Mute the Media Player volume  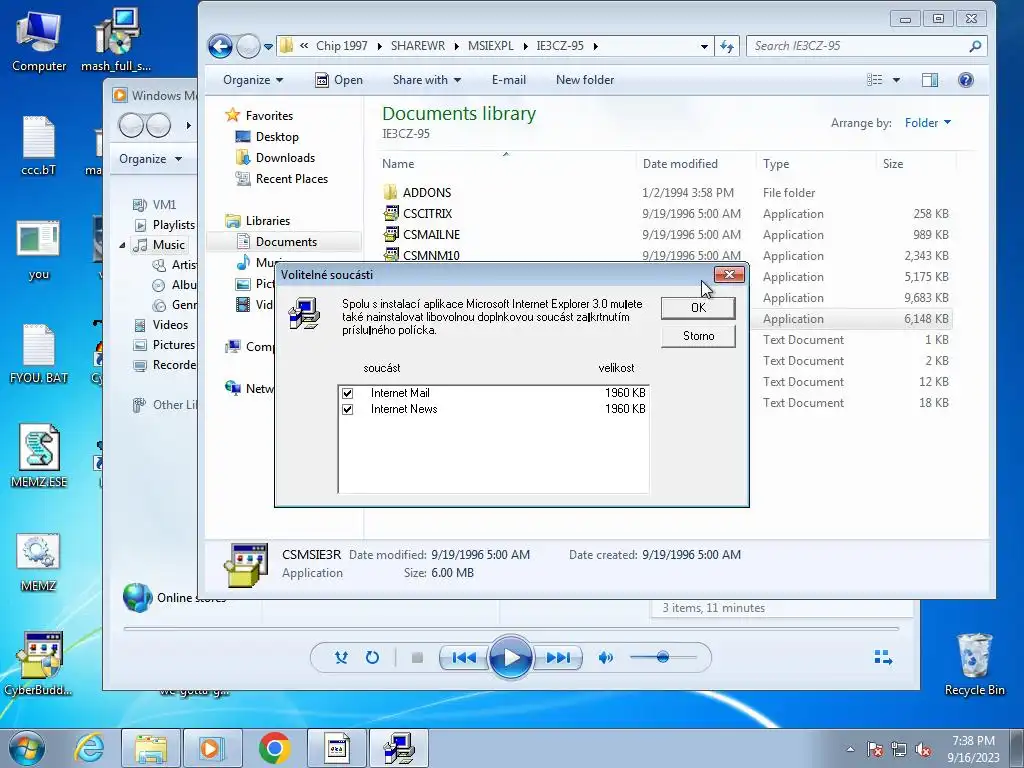[605, 658]
